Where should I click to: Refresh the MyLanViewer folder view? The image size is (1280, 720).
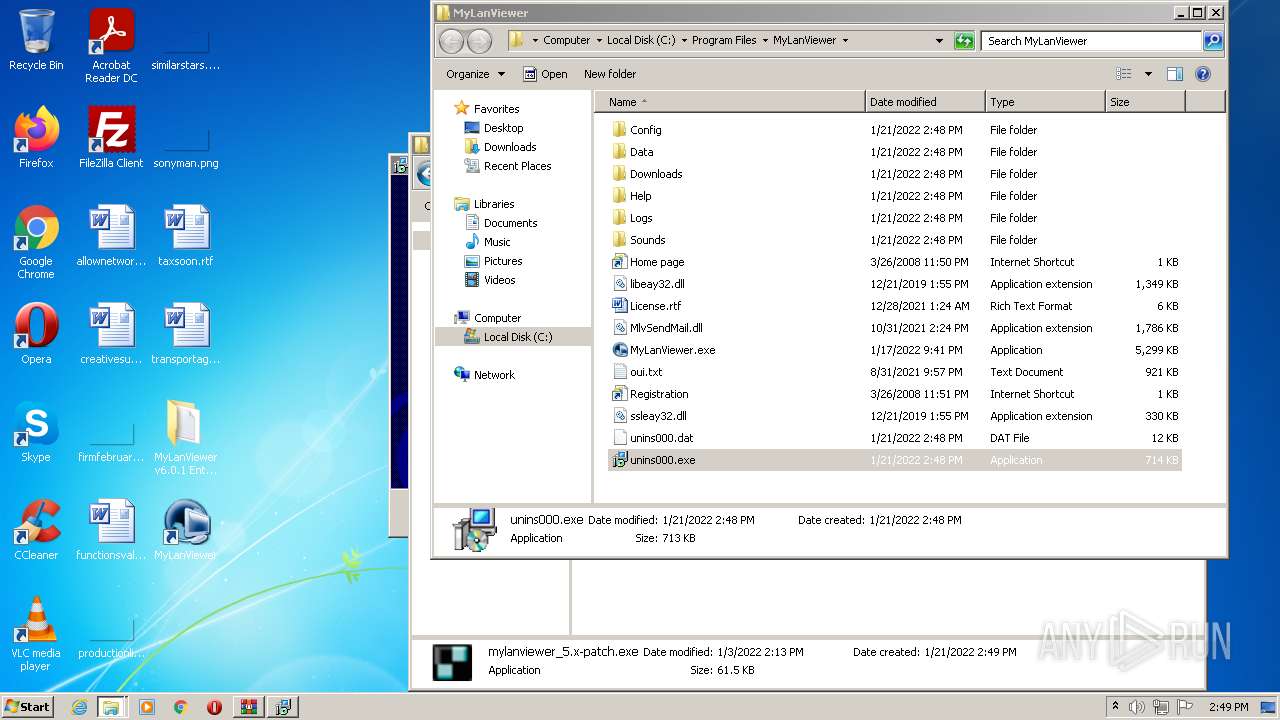(964, 41)
